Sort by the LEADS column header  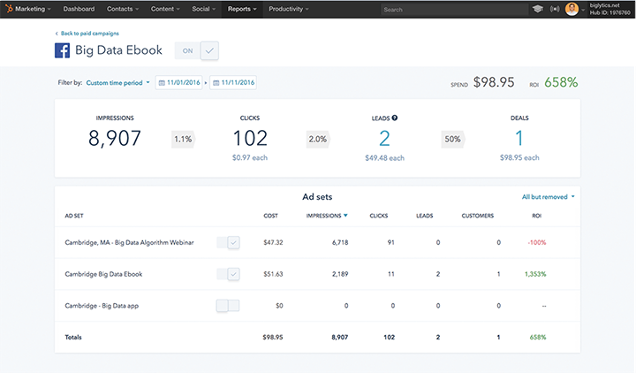(x=425, y=216)
